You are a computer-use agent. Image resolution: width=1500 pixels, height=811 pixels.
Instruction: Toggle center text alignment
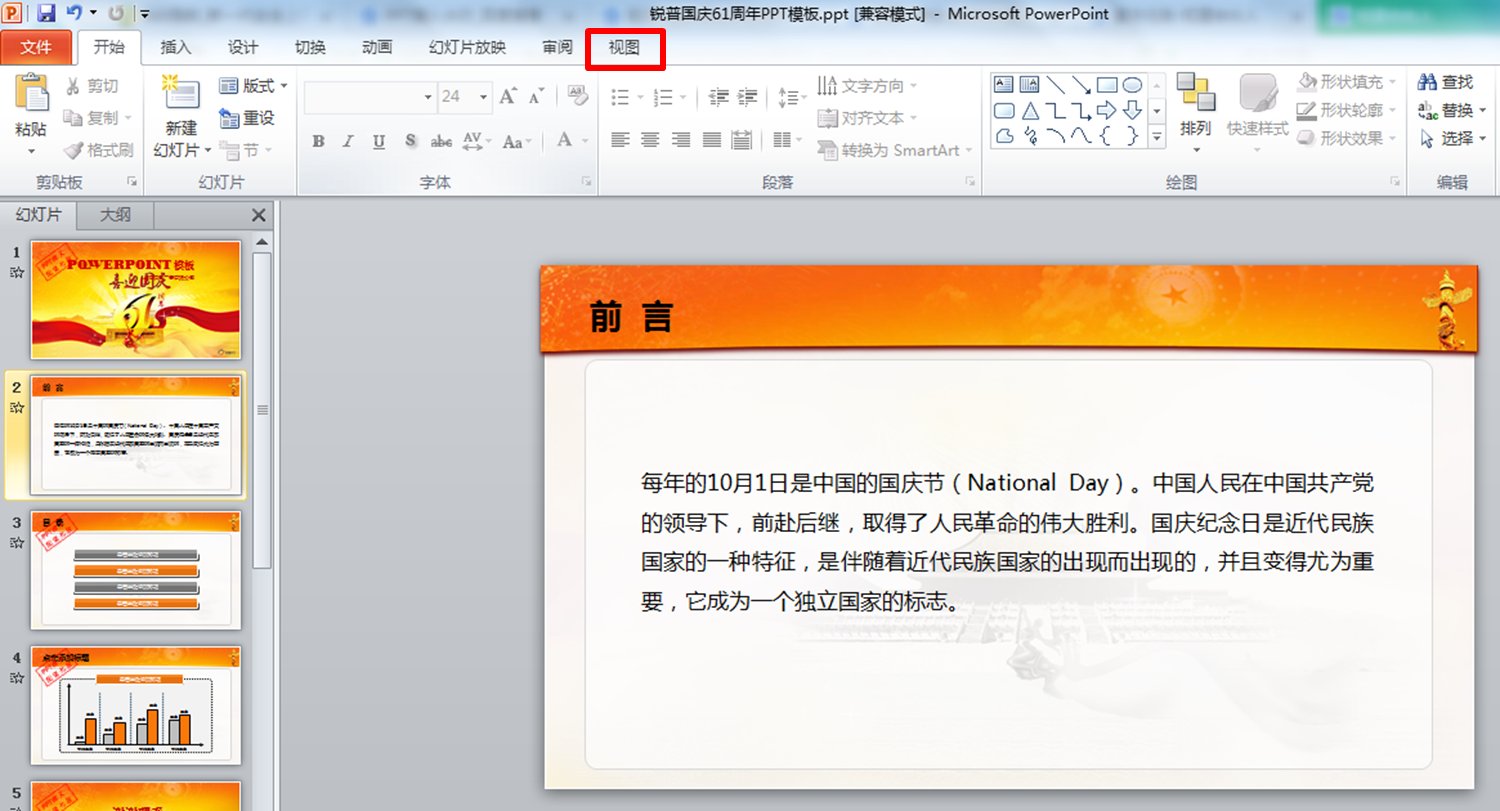coord(650,140)
